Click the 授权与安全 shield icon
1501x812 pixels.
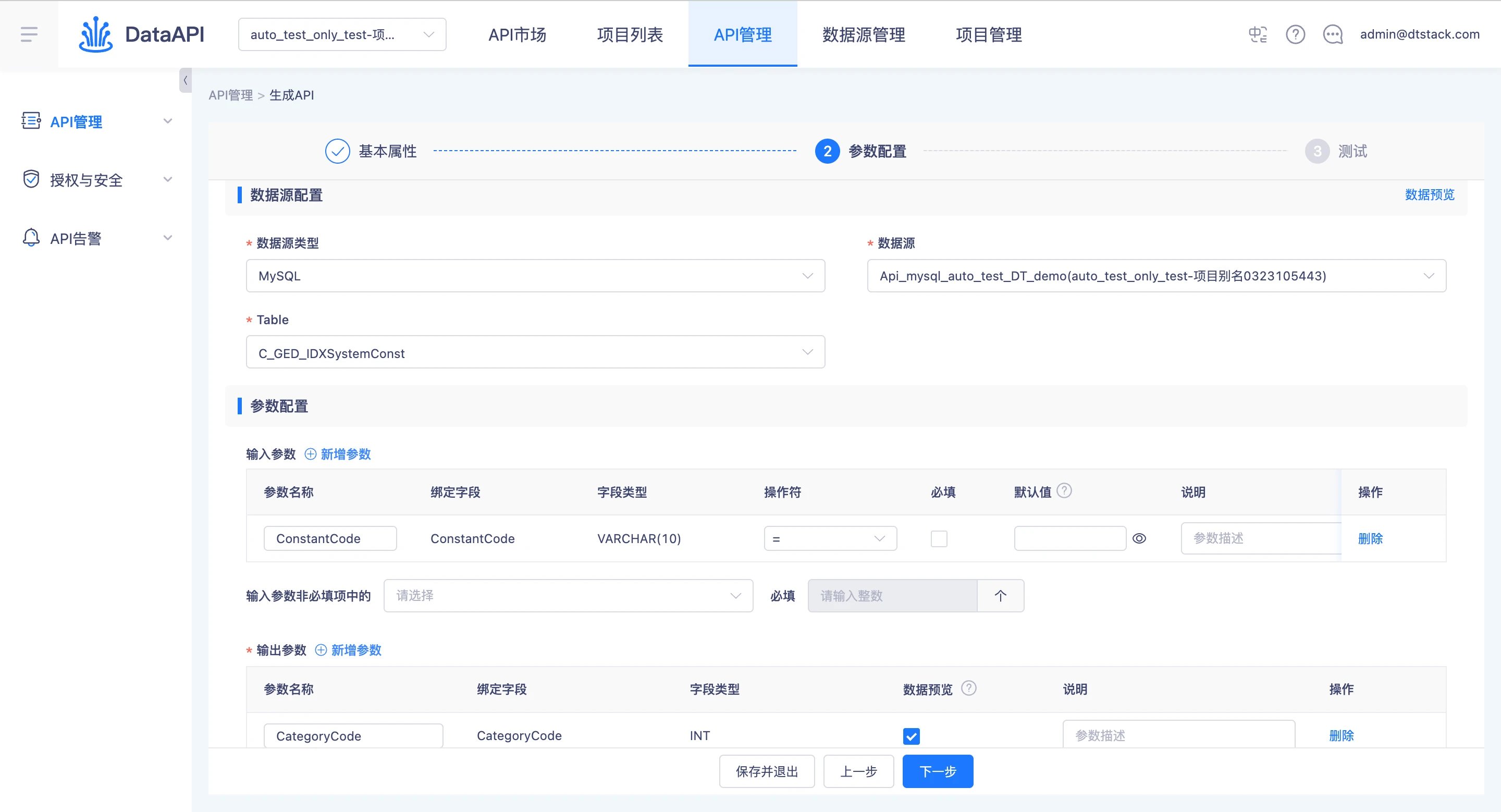(x=31, y=179)
